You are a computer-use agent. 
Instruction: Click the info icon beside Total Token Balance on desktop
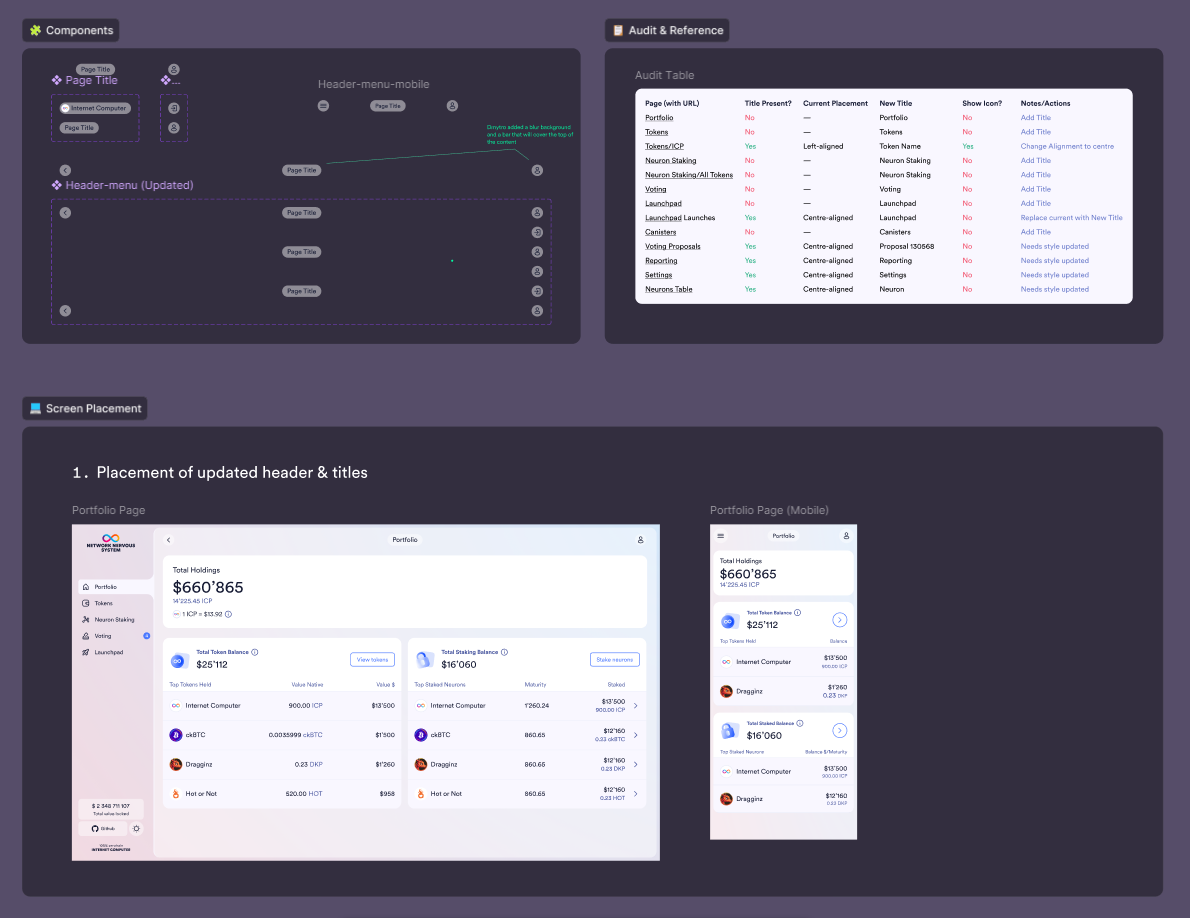click(255, 652)
